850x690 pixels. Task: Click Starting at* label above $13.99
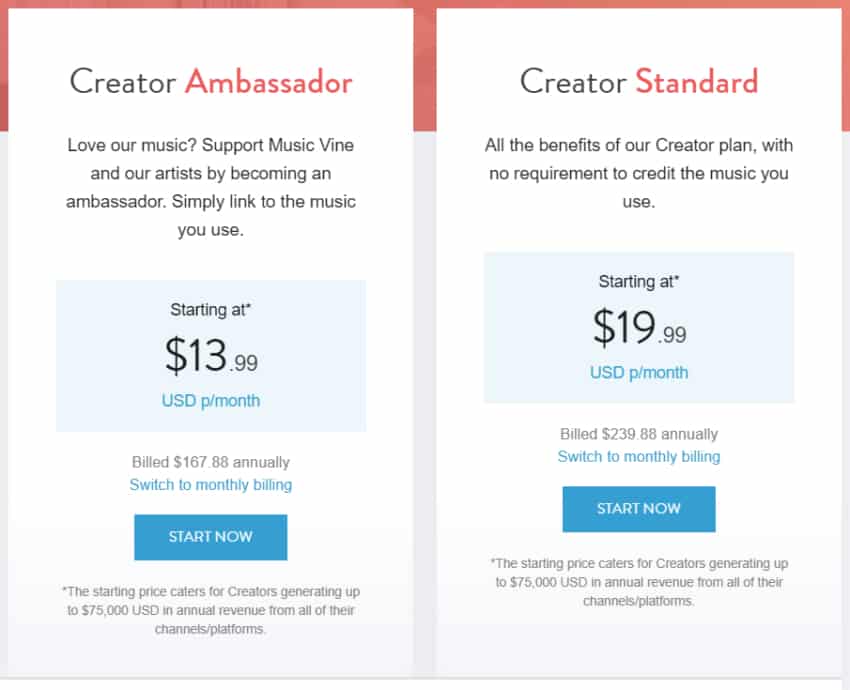211,310
